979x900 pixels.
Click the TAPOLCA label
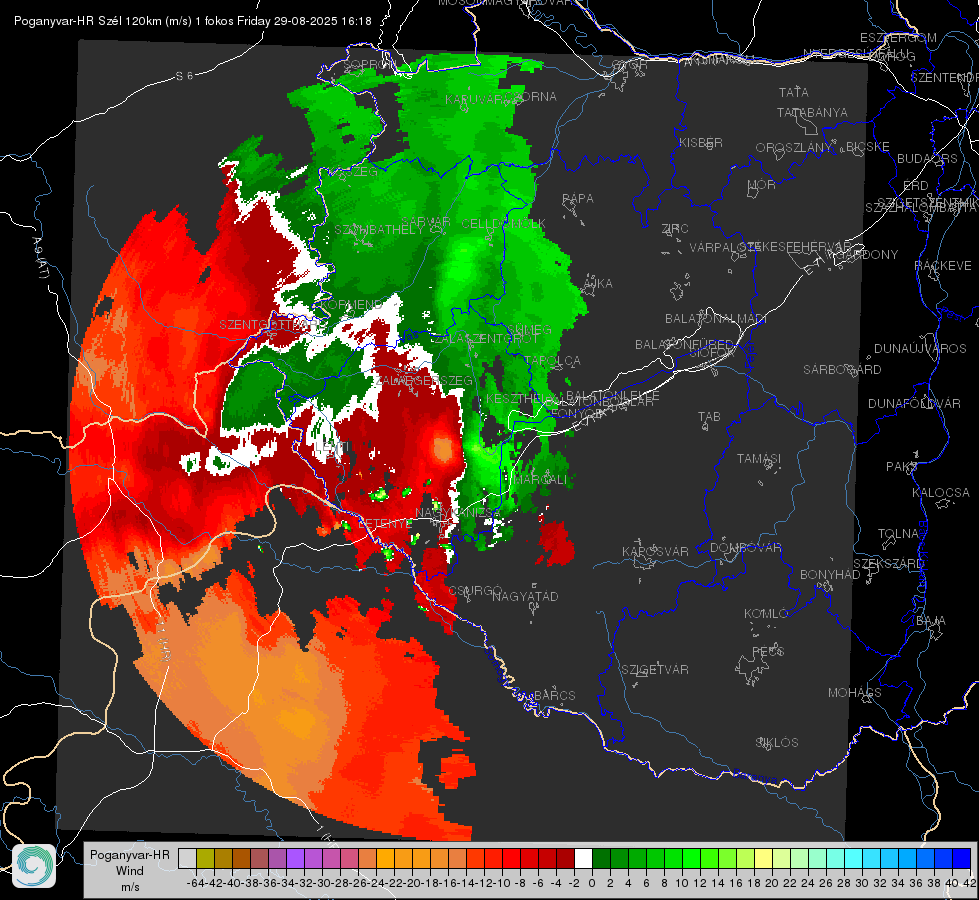[x=553, y=361]
